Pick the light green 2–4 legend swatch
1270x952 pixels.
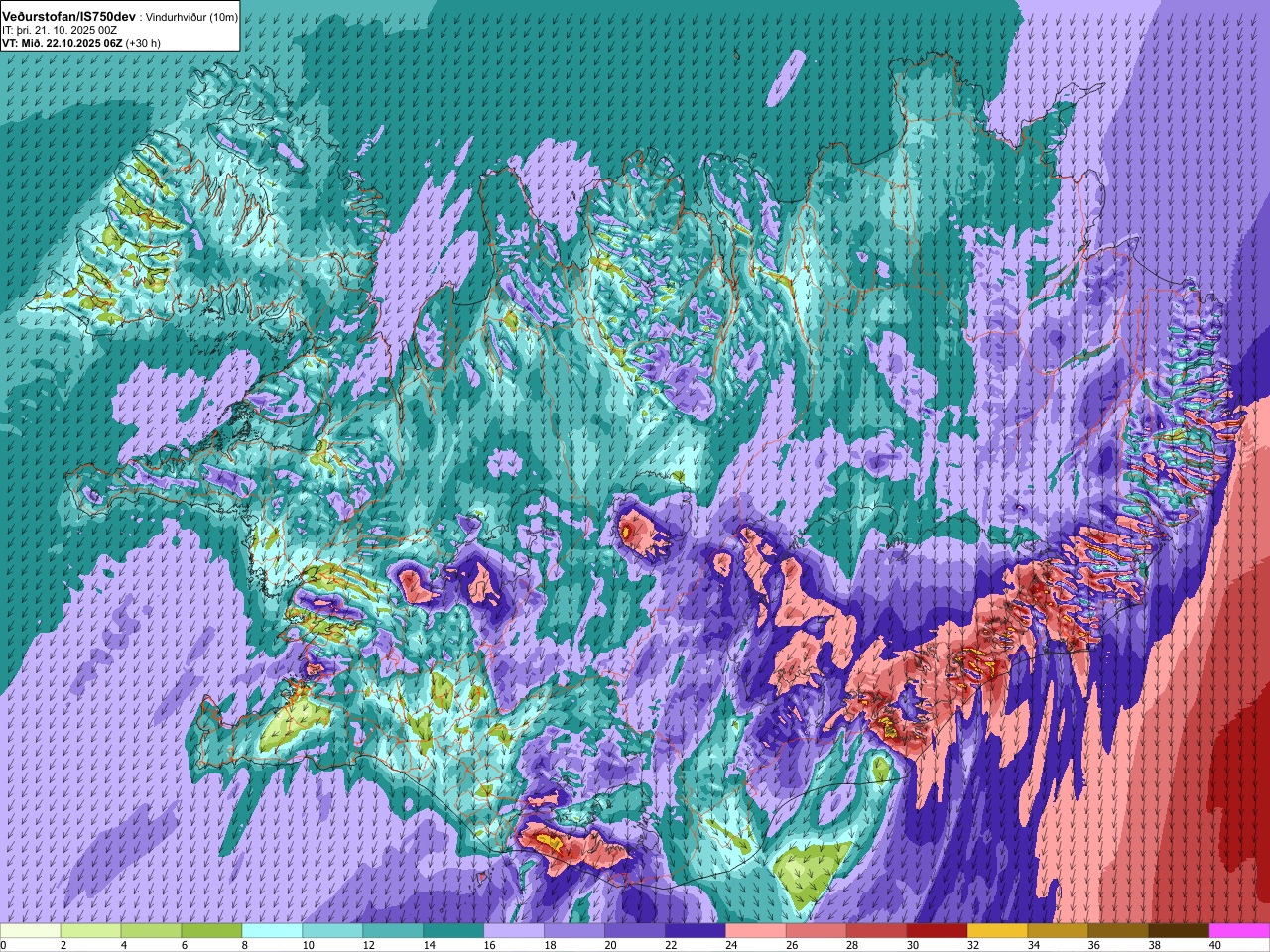90,931
